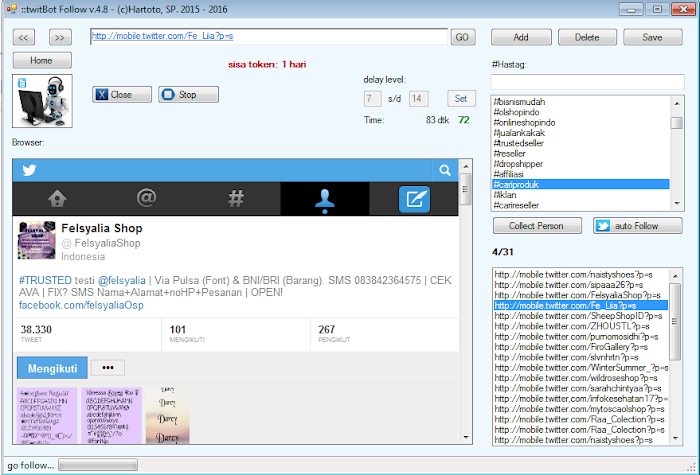
Task: Navigate back with << button
Action: point(23,38)
